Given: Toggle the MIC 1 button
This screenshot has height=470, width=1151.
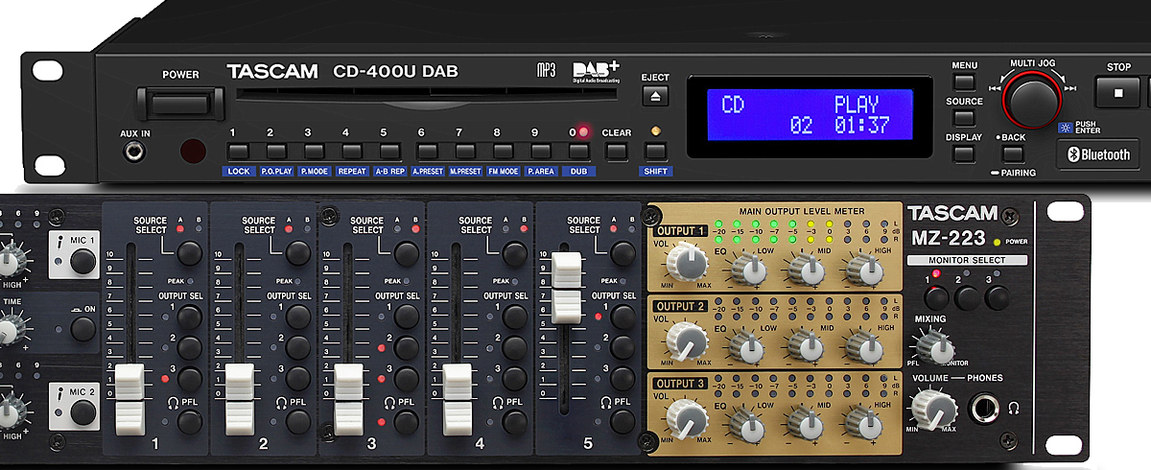Looking at the screenshot, I should (82, 261).
